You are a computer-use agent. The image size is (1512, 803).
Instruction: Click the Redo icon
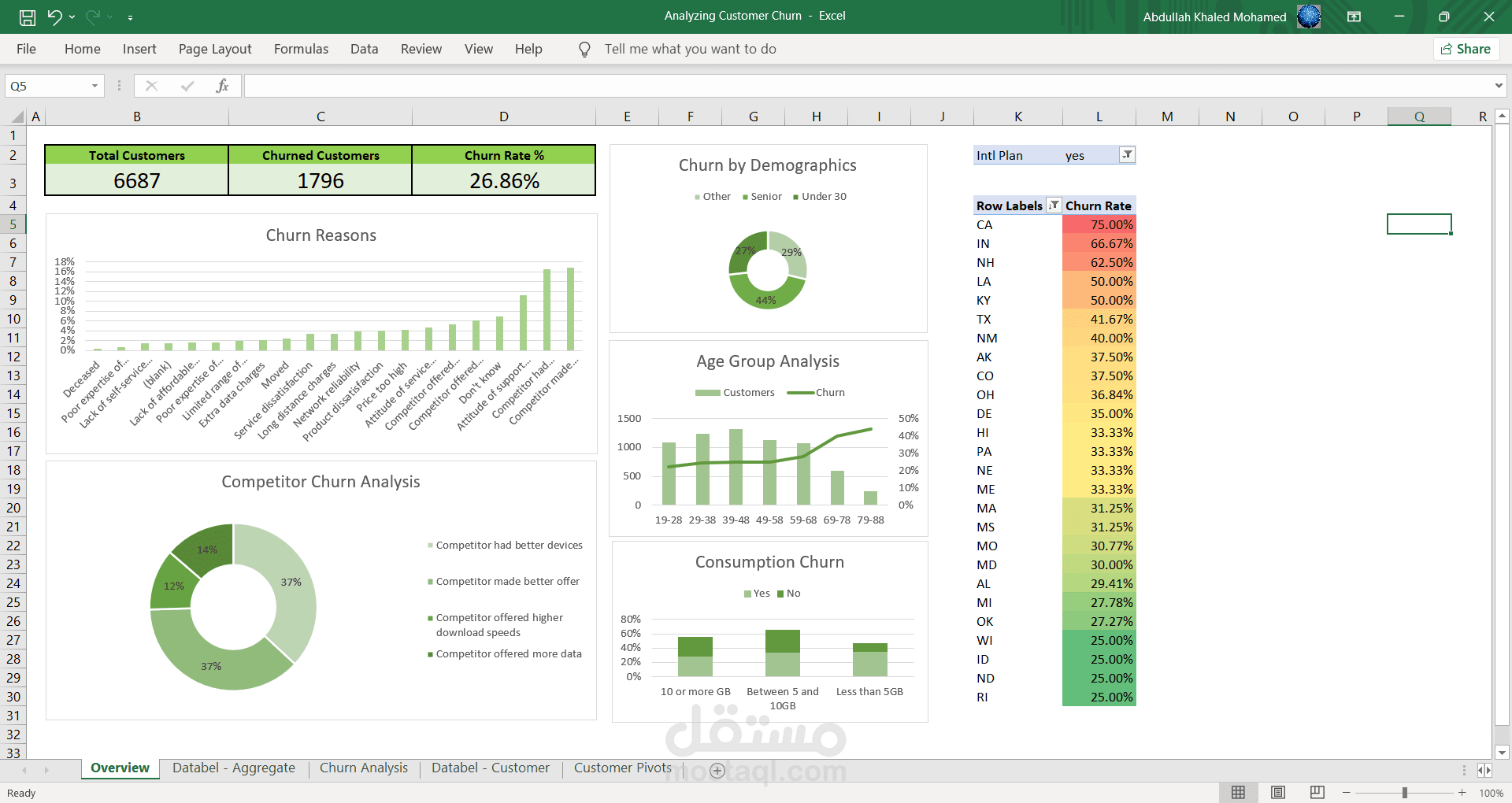(x=91, y=16)
